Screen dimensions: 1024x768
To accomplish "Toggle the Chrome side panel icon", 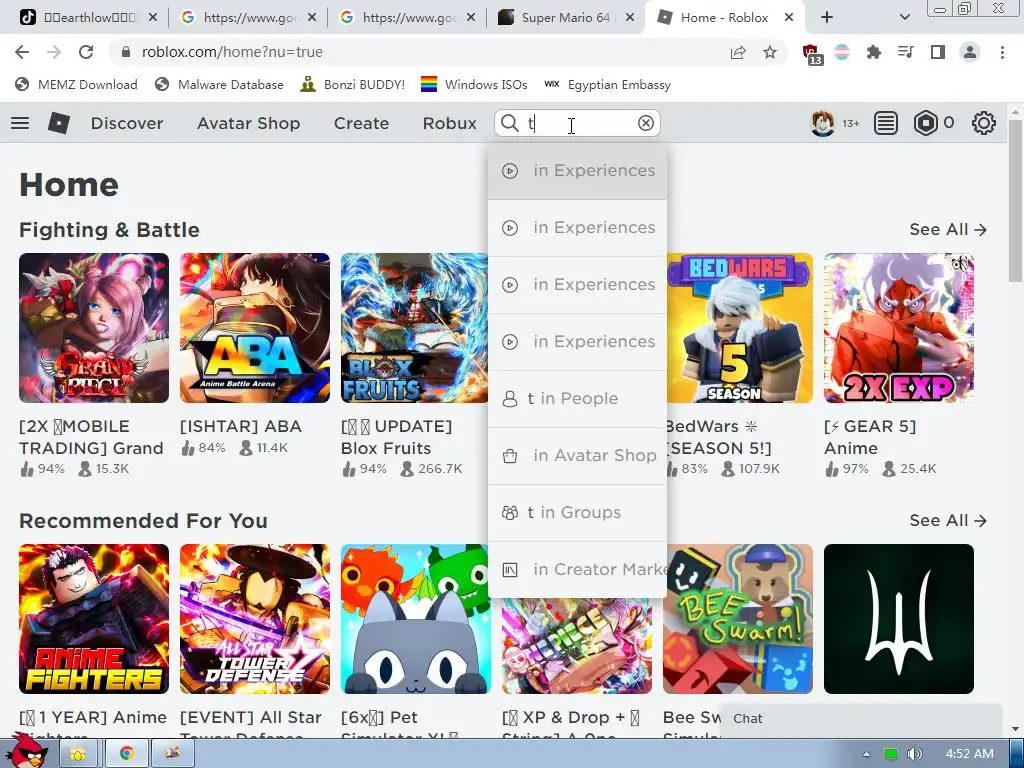I will click(x=938, y=52).
